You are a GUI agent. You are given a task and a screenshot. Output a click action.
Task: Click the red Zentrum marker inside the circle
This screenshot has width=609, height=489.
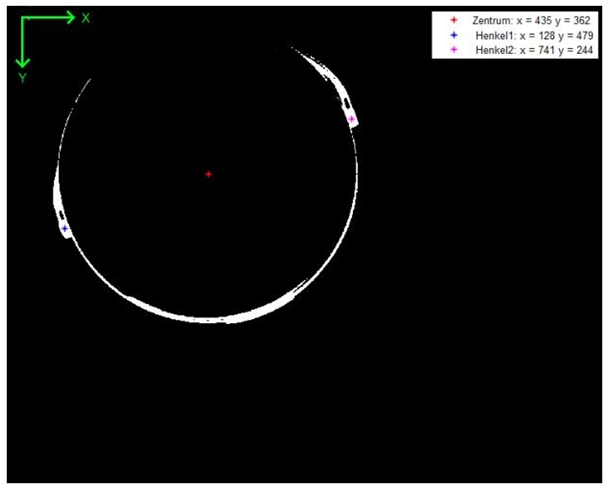(x=208, y=174)
